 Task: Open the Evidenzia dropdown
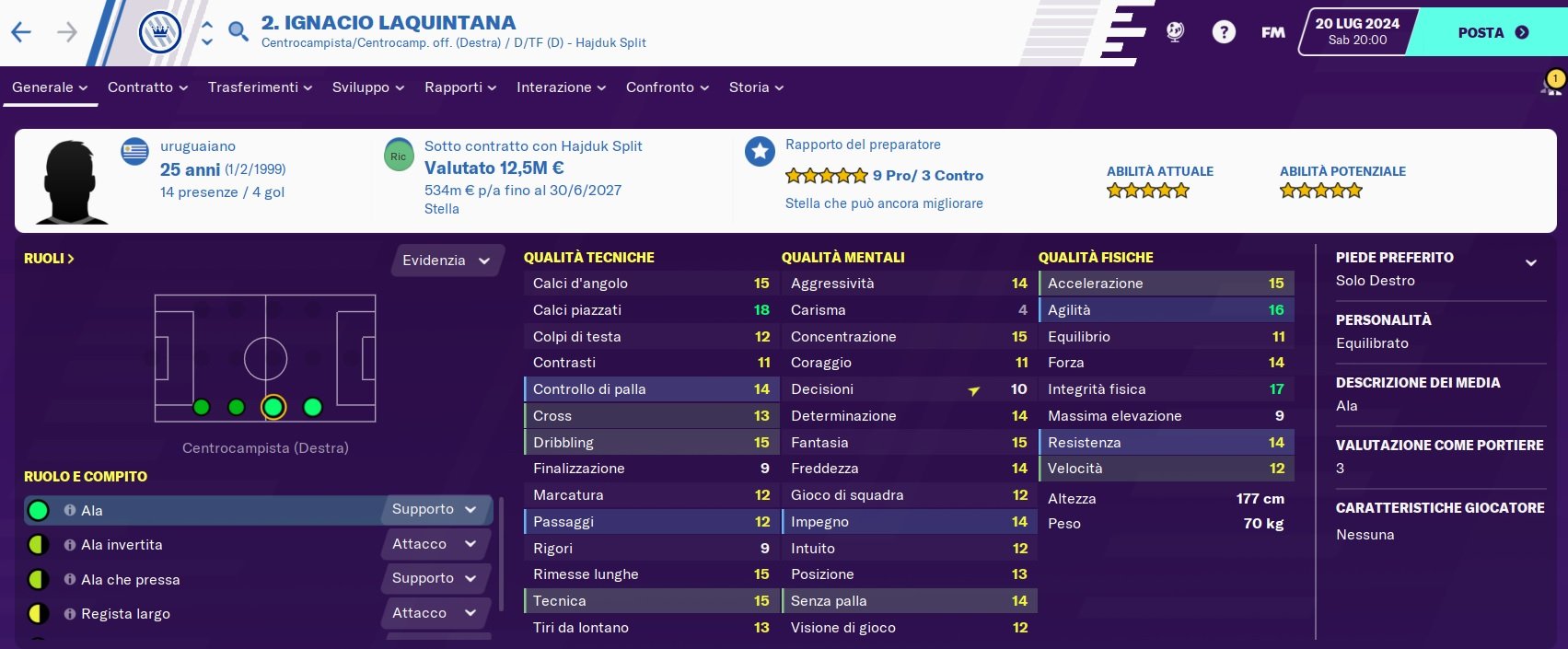447,261
